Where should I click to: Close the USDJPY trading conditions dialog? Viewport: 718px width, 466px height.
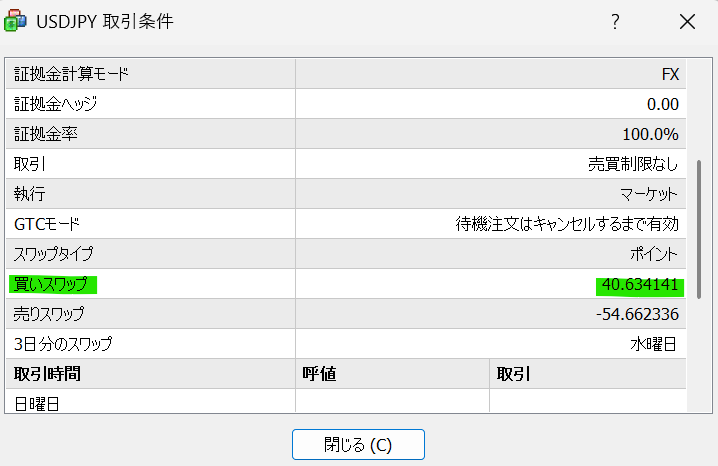(x=687, y=22)
